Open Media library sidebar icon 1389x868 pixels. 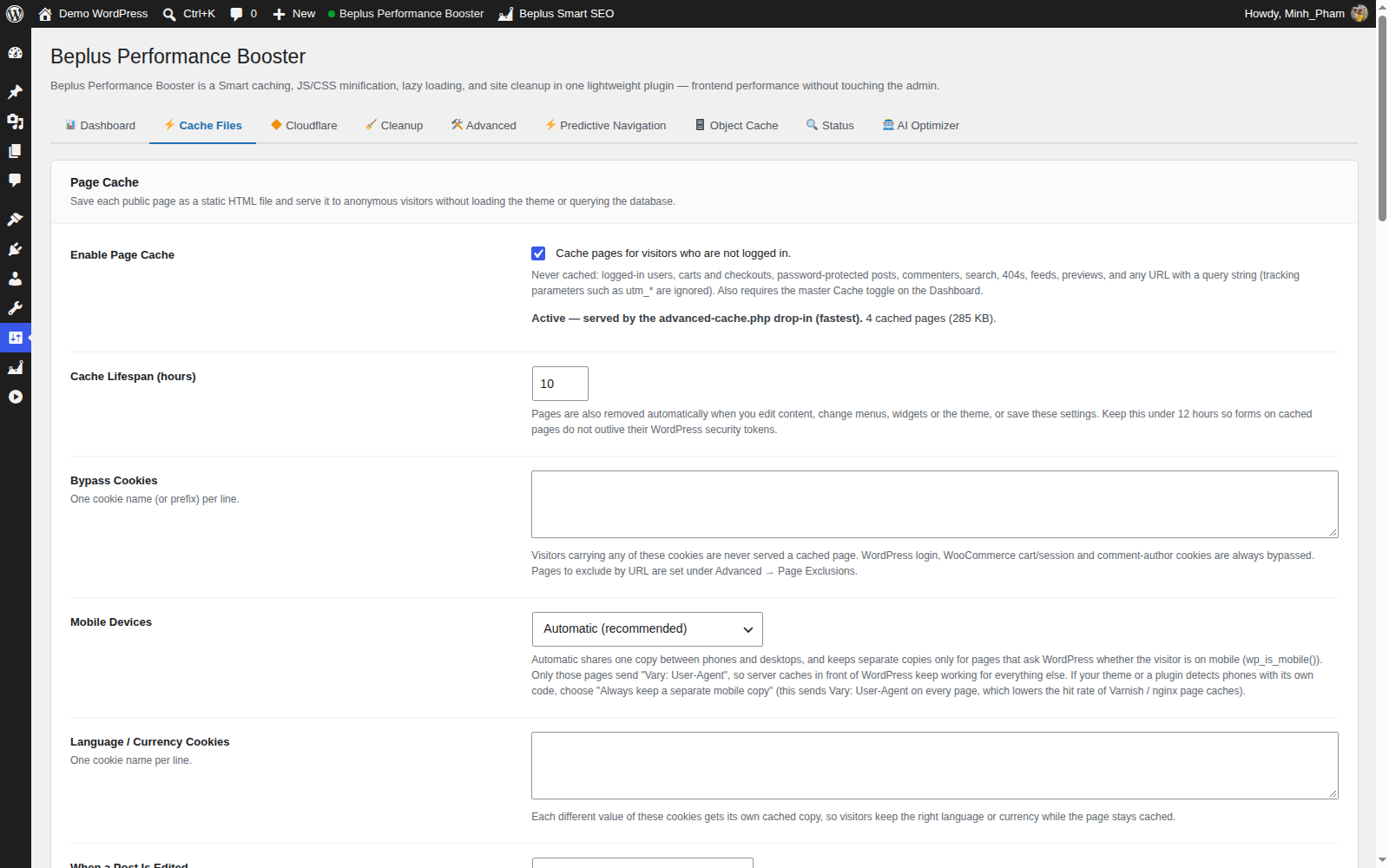(x=15, y=122)
